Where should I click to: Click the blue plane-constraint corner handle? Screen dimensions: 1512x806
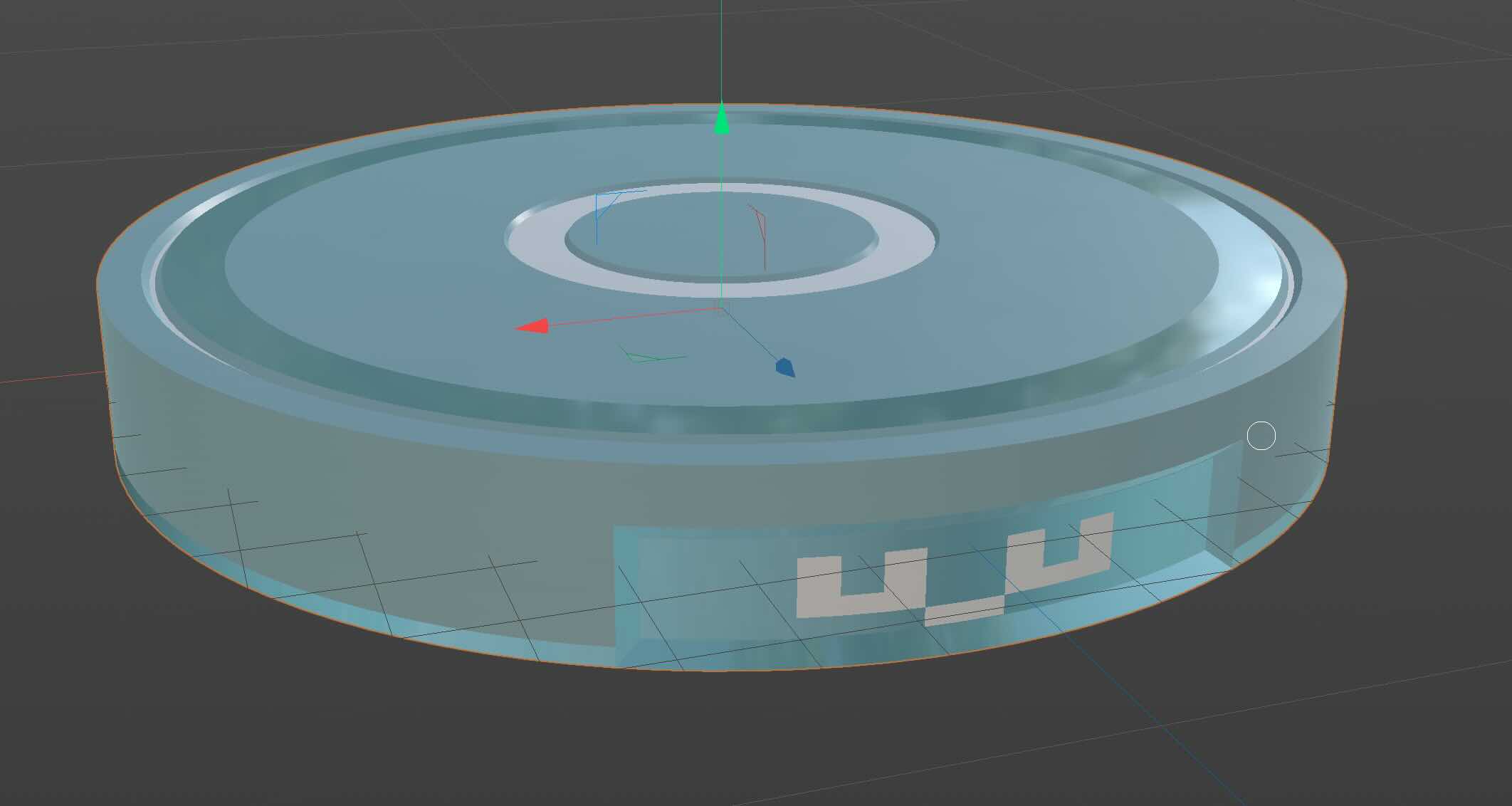click(620, 216)
